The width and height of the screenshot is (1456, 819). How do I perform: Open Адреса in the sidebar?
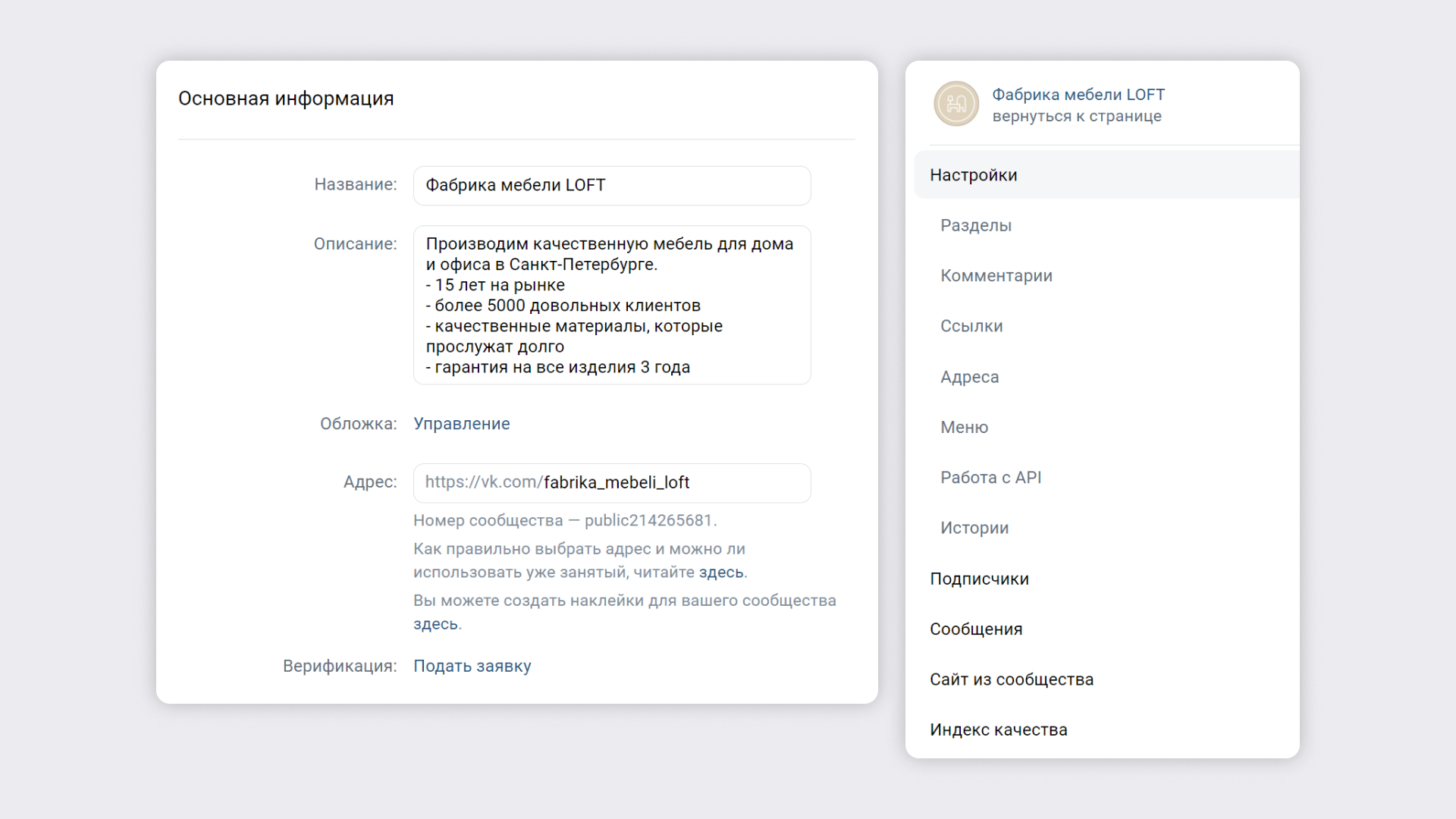pos(970,377)
